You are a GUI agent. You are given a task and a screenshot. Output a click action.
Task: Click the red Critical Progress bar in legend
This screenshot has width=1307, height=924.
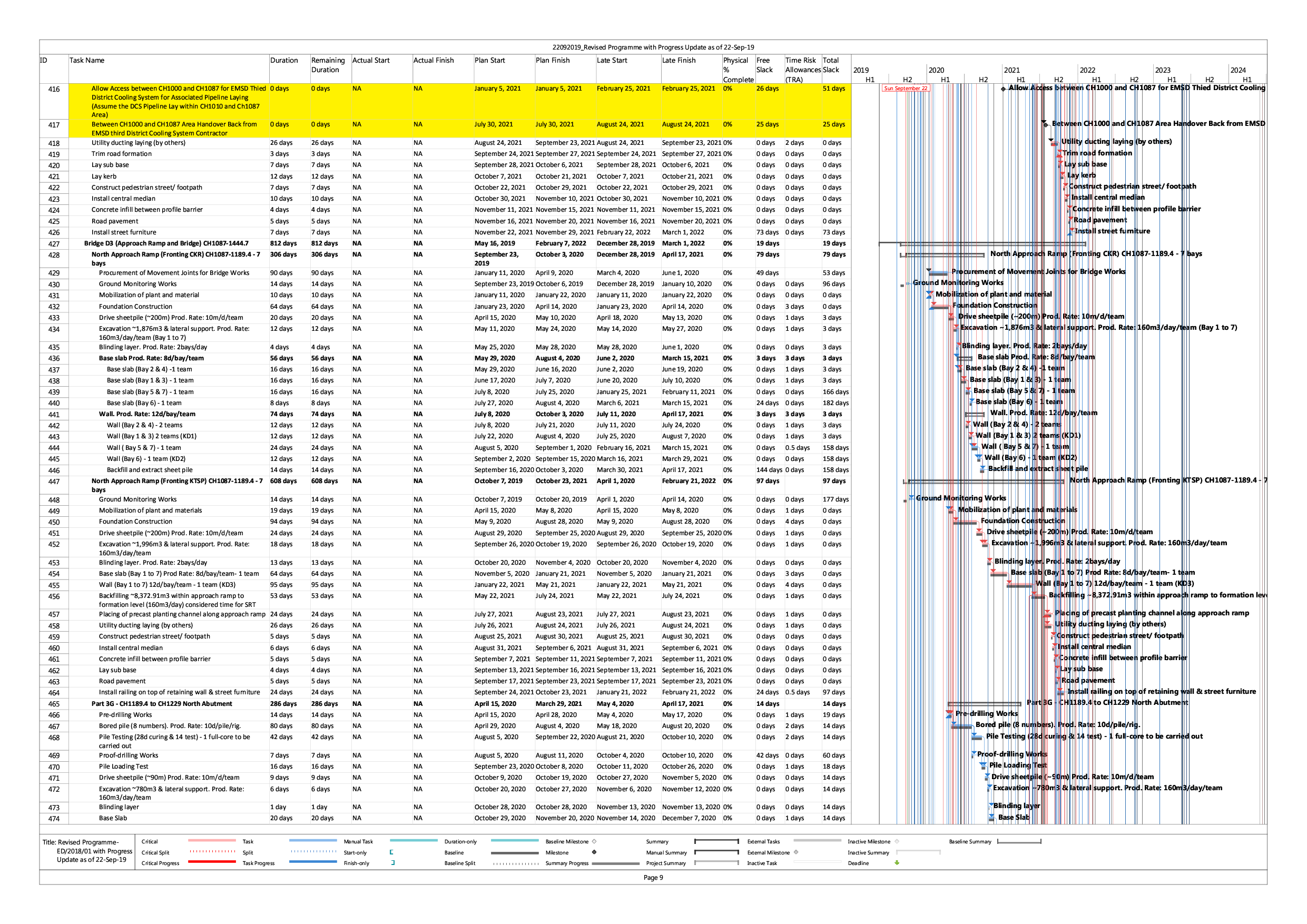tap(211, 862)
